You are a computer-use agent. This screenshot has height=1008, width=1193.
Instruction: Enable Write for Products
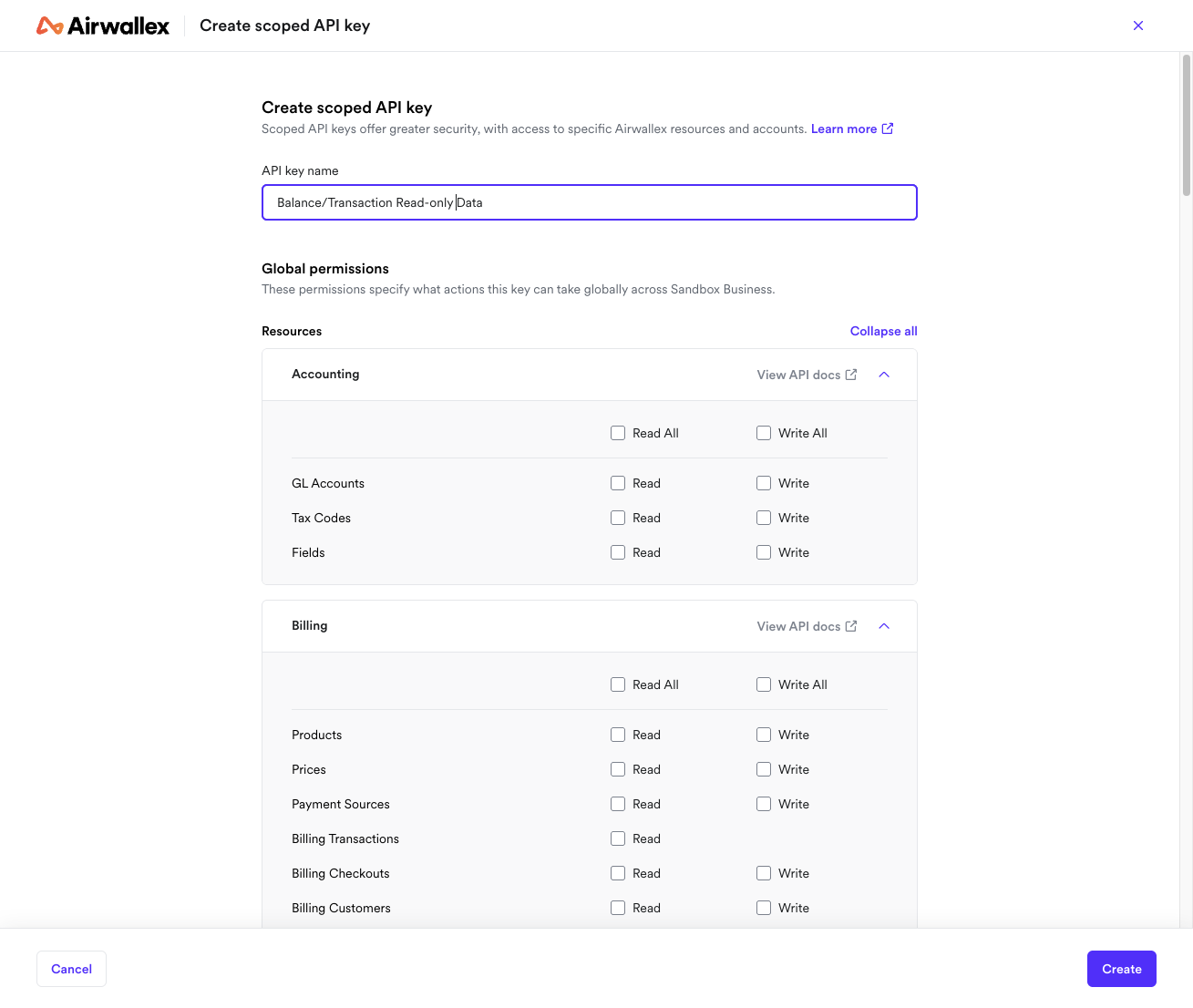(x=764, y=735)
